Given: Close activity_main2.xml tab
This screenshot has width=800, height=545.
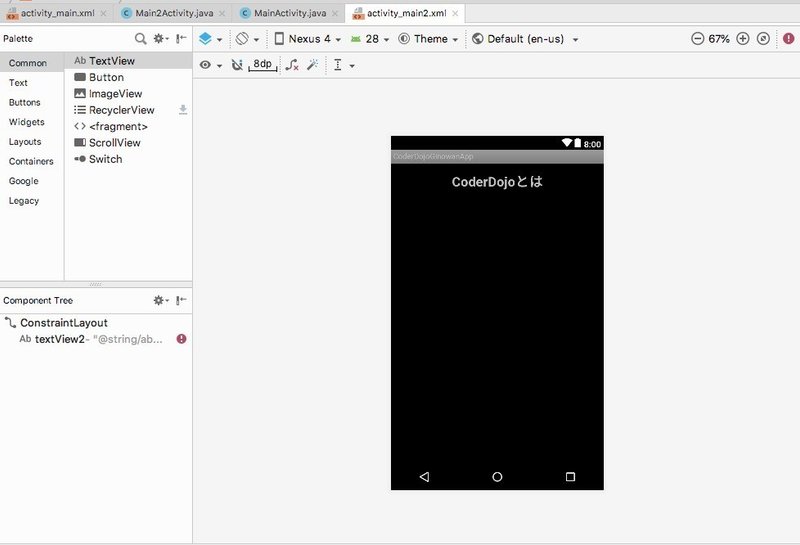Looking at the screenshot, I should (455, 13).
